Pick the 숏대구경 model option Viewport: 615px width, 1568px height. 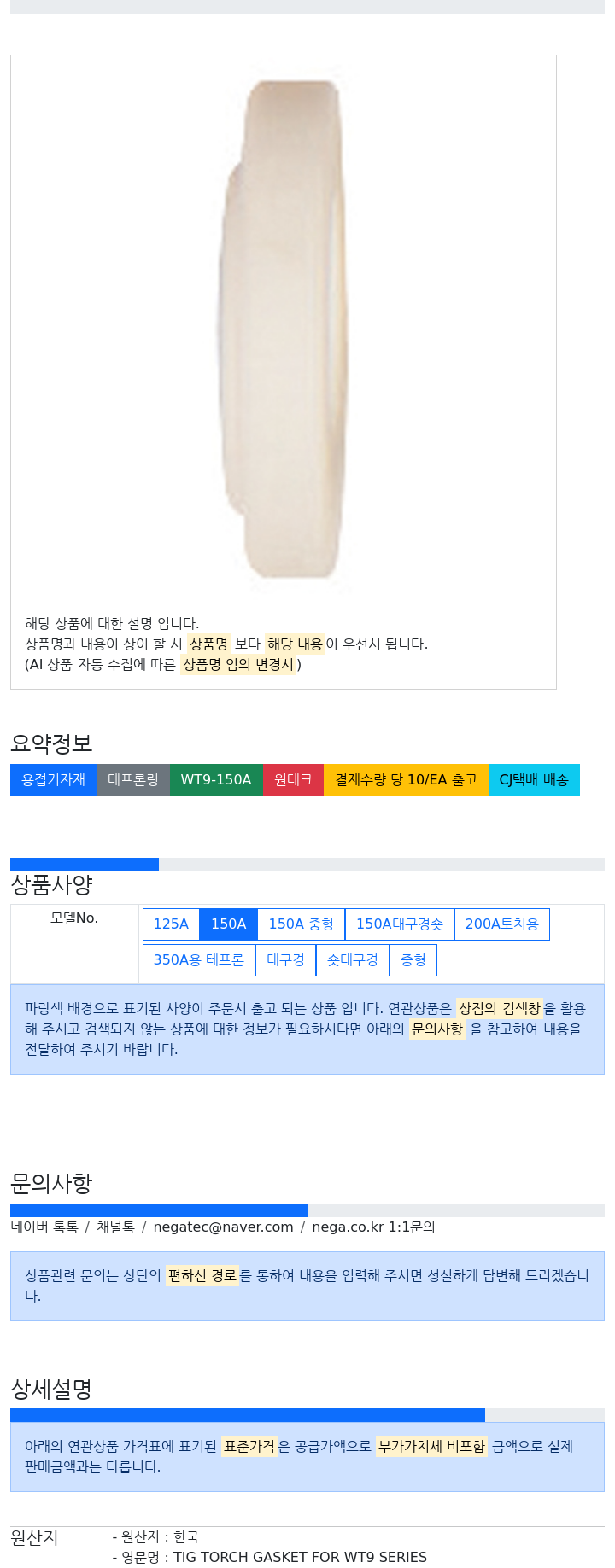coord(352,960)
